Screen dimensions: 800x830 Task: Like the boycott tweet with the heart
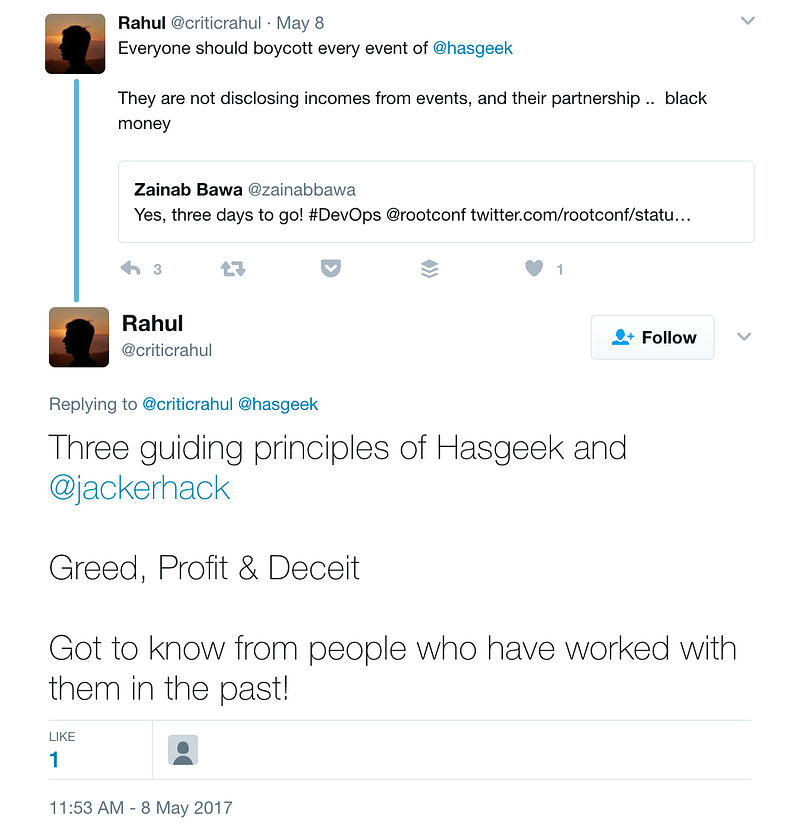click(x=534, y=268)
